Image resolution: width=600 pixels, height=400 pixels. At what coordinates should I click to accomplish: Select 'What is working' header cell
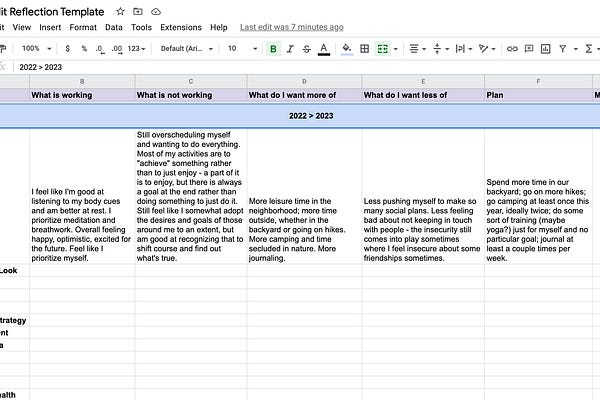pyautogui.click(x=82, y=95)
